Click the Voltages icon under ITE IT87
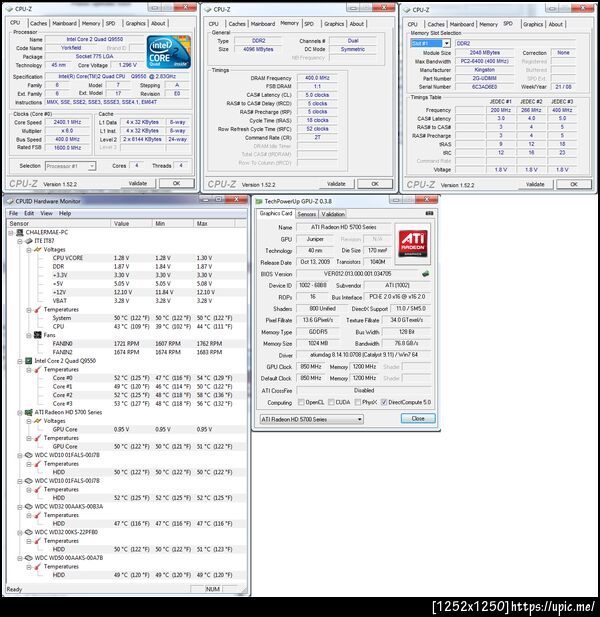Screen dimensions: 600x617 (38, 249)
